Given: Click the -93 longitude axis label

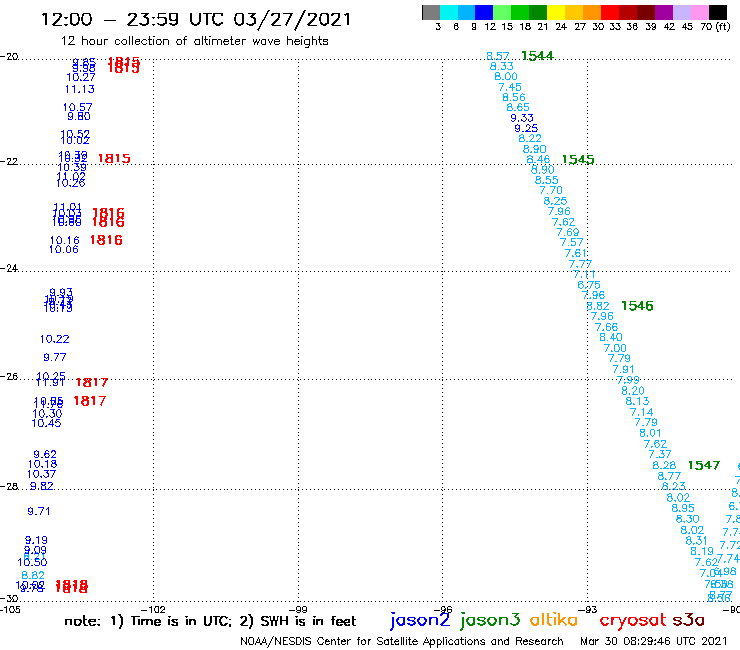Looking at the screenshot, I should click(x=587, y=609).
